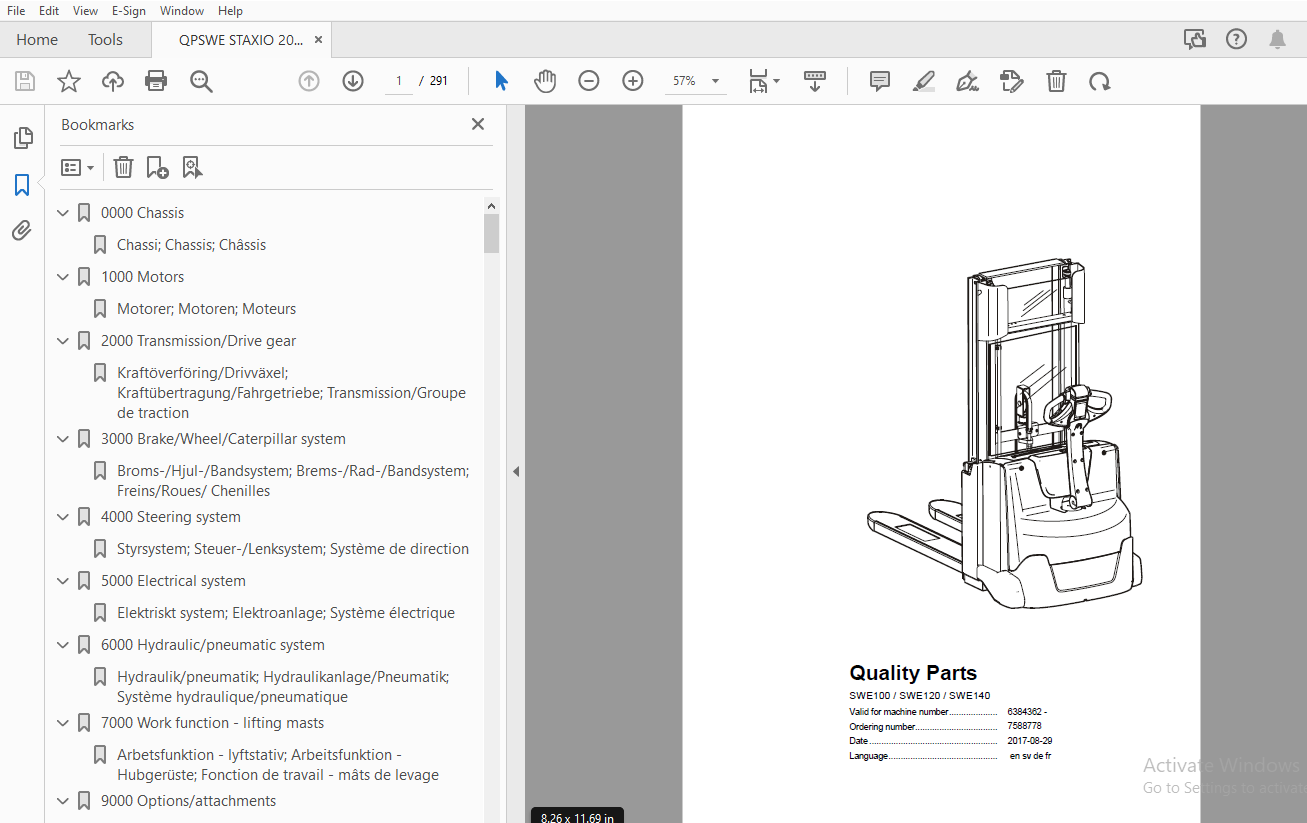Open the find text magnifier

click(202, 81)
